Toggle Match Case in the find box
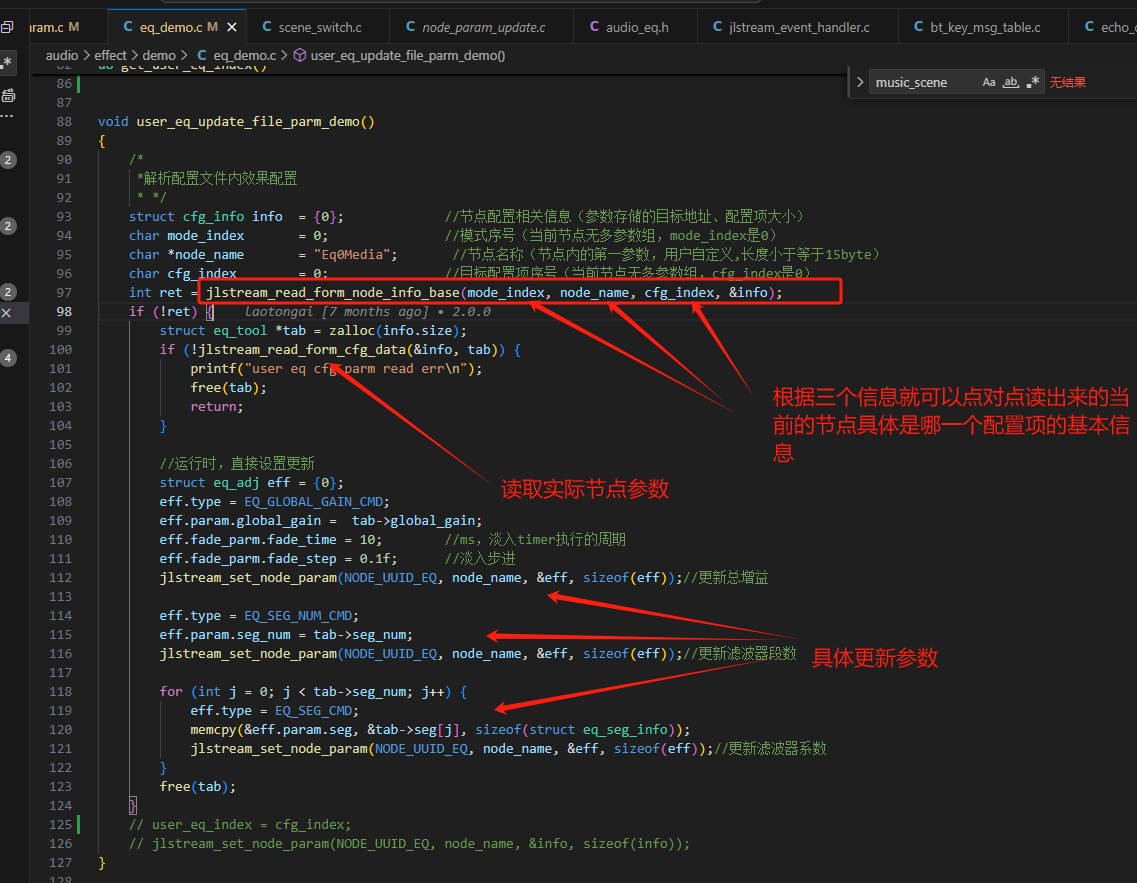Viewport: 1137px width, 883px height. (x=988, y=82)
